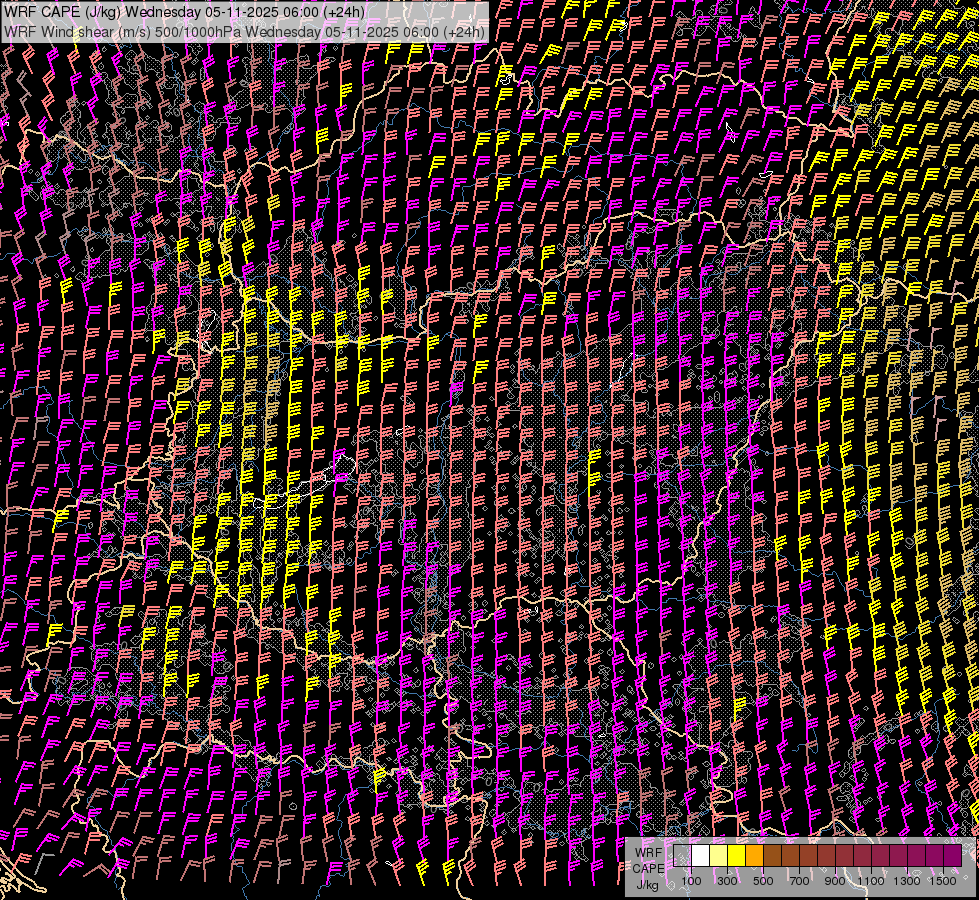
Task: Select the 500 legend scale label
Action: (x=763, y=881)
